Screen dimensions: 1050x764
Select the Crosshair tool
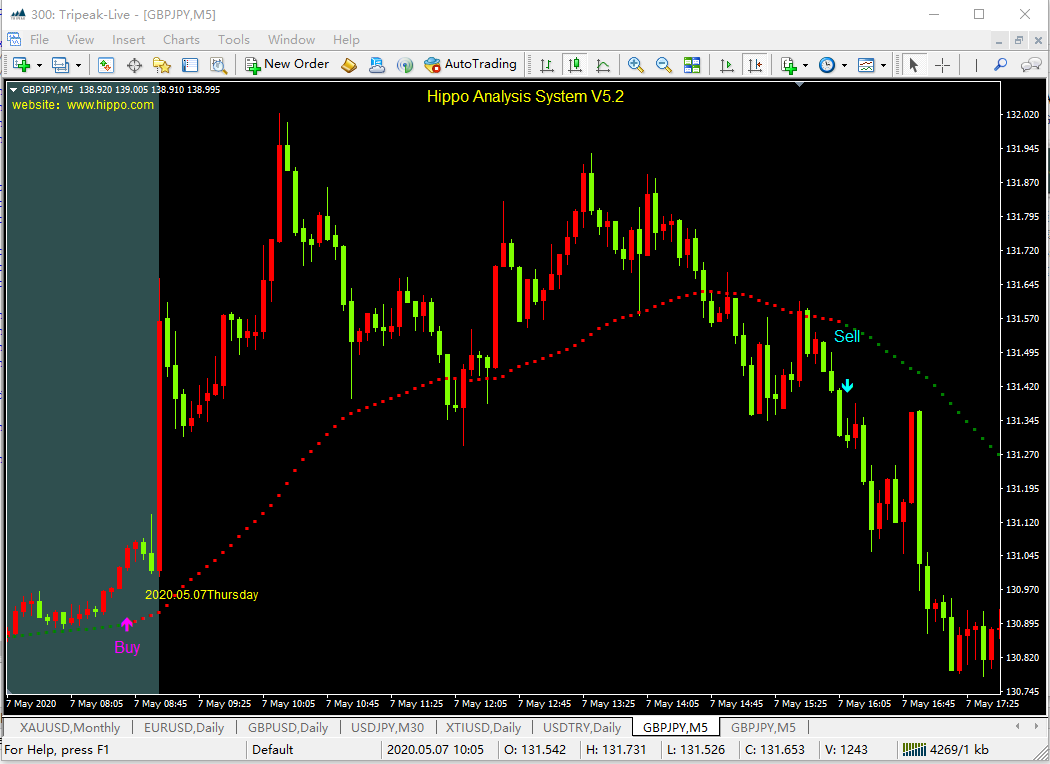[x=942, y=65]
